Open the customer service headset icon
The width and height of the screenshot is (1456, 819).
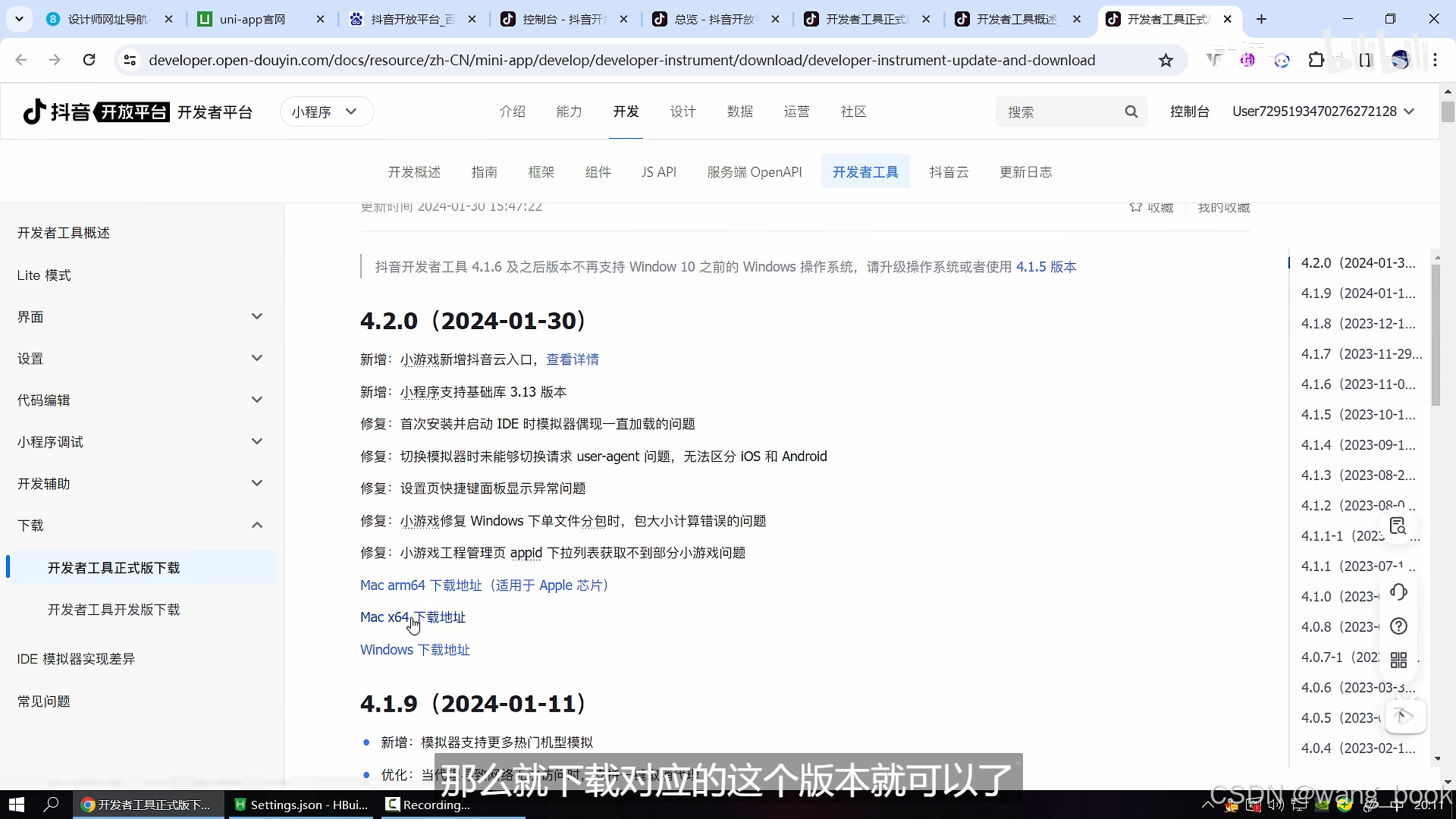[1398, 591]
